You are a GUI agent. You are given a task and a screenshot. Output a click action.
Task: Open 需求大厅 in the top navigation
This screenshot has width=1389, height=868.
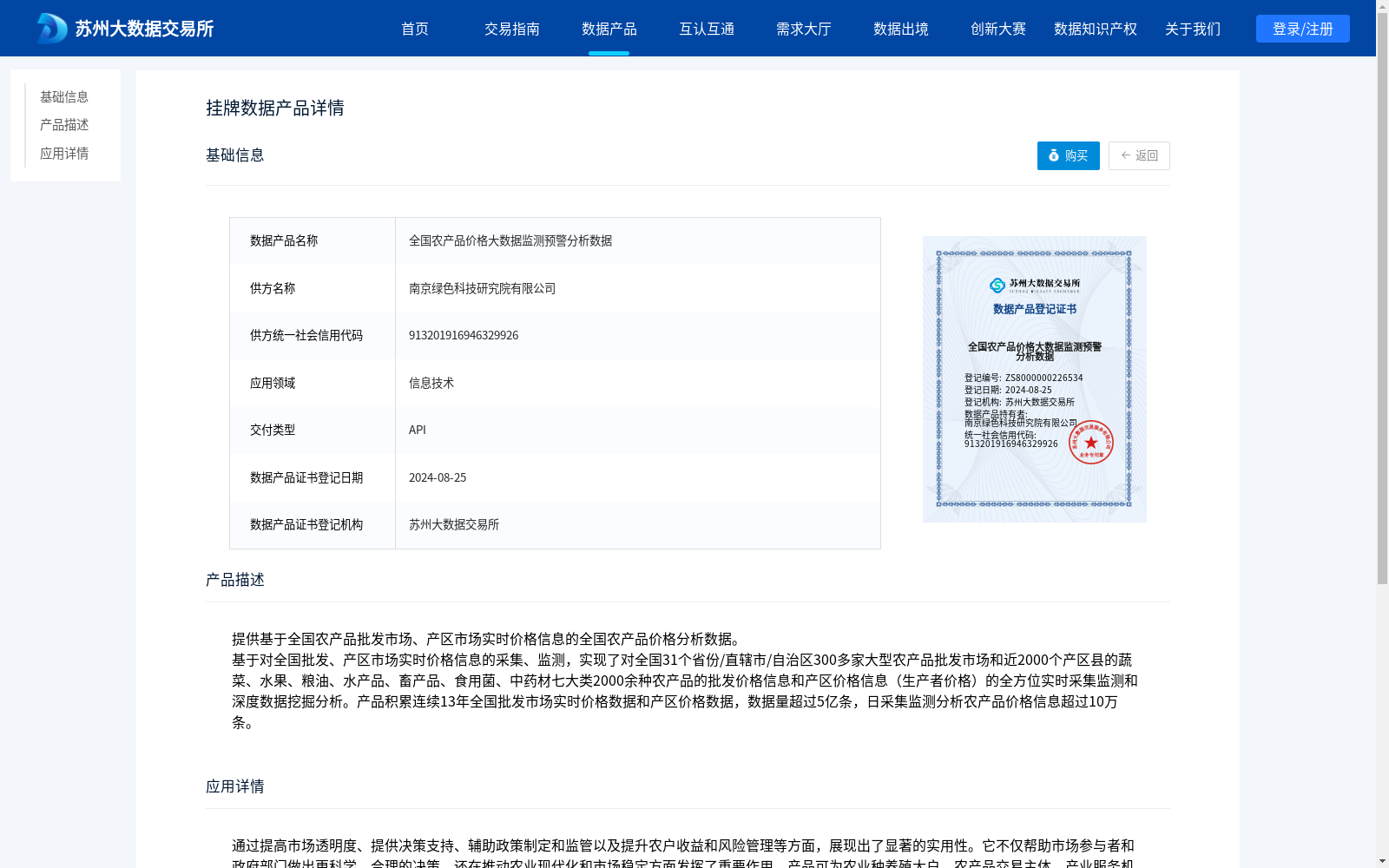coord(804,29)
